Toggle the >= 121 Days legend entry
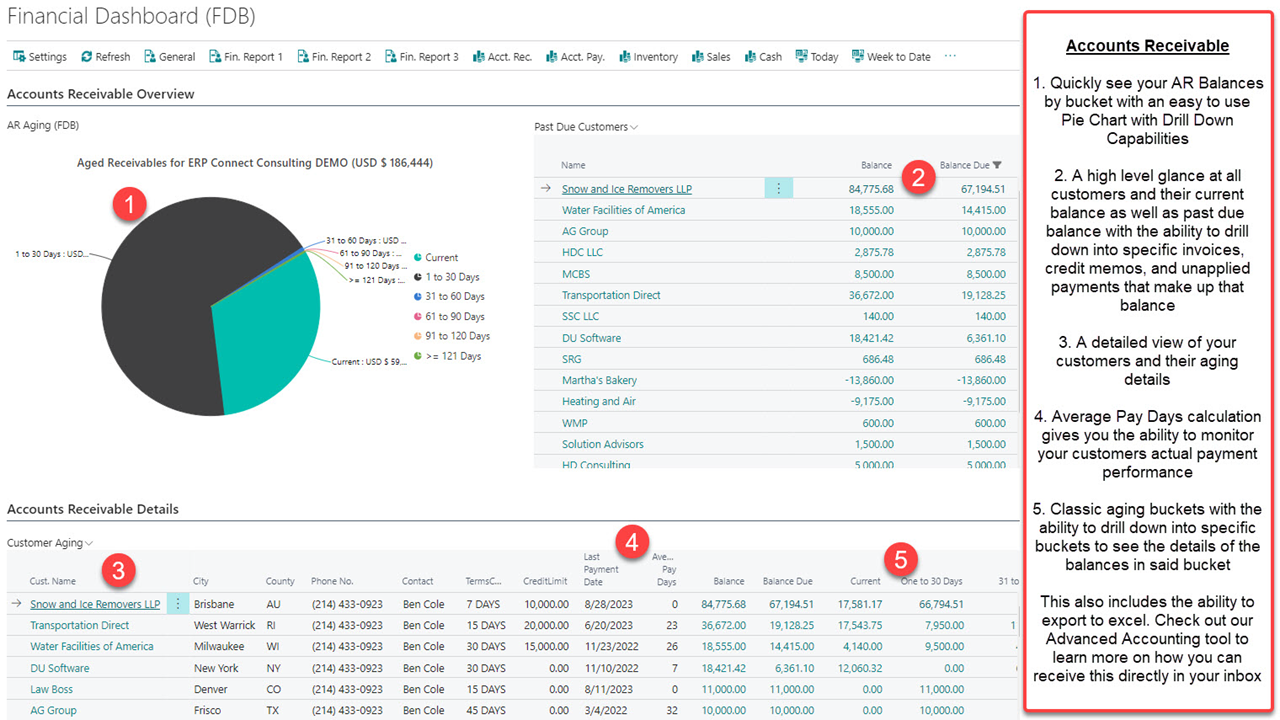Image resolution: width=1280 pixels, height=720 pixels. (x=447, y=356)
